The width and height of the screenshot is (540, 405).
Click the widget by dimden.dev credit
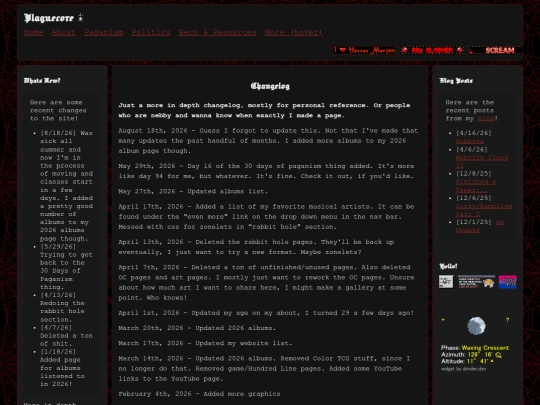click(x=463, y=369)
